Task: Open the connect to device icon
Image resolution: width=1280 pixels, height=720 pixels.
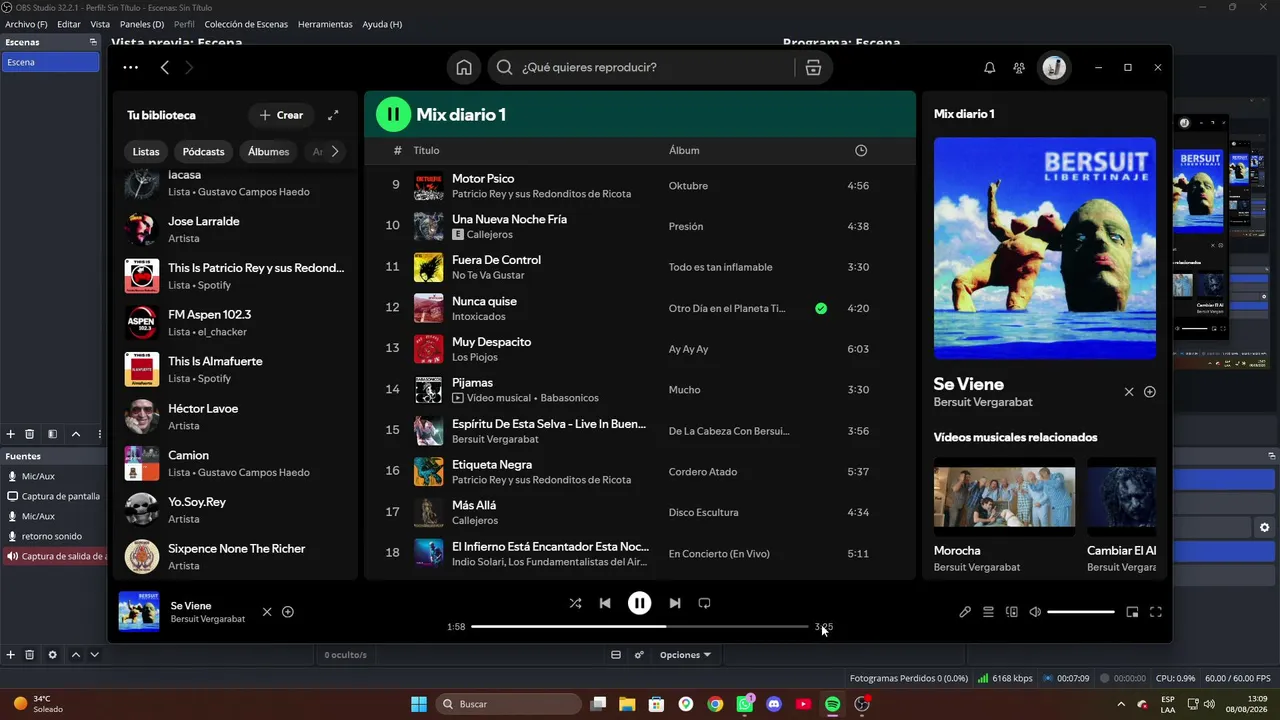Action: 1012,612
